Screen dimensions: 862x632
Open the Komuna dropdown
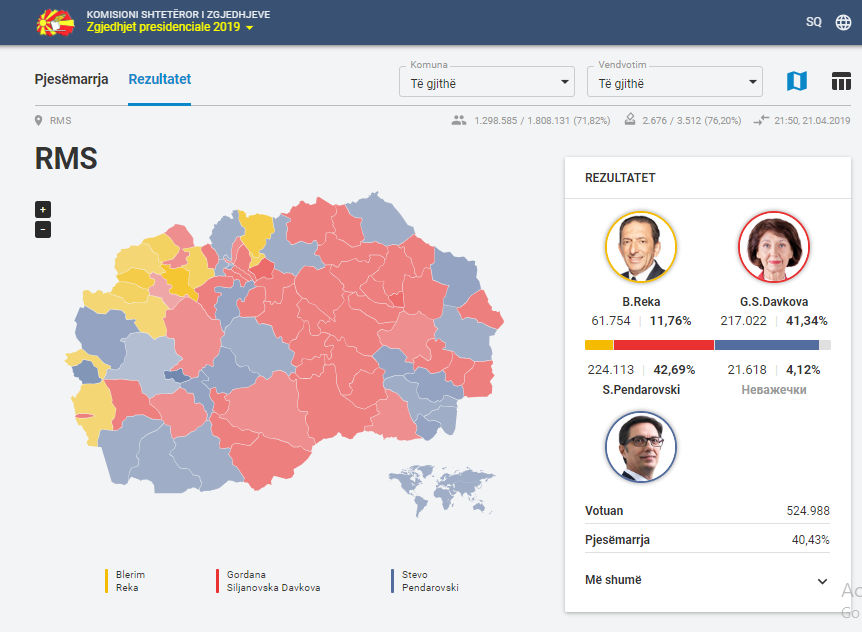(x=486, y=83)
